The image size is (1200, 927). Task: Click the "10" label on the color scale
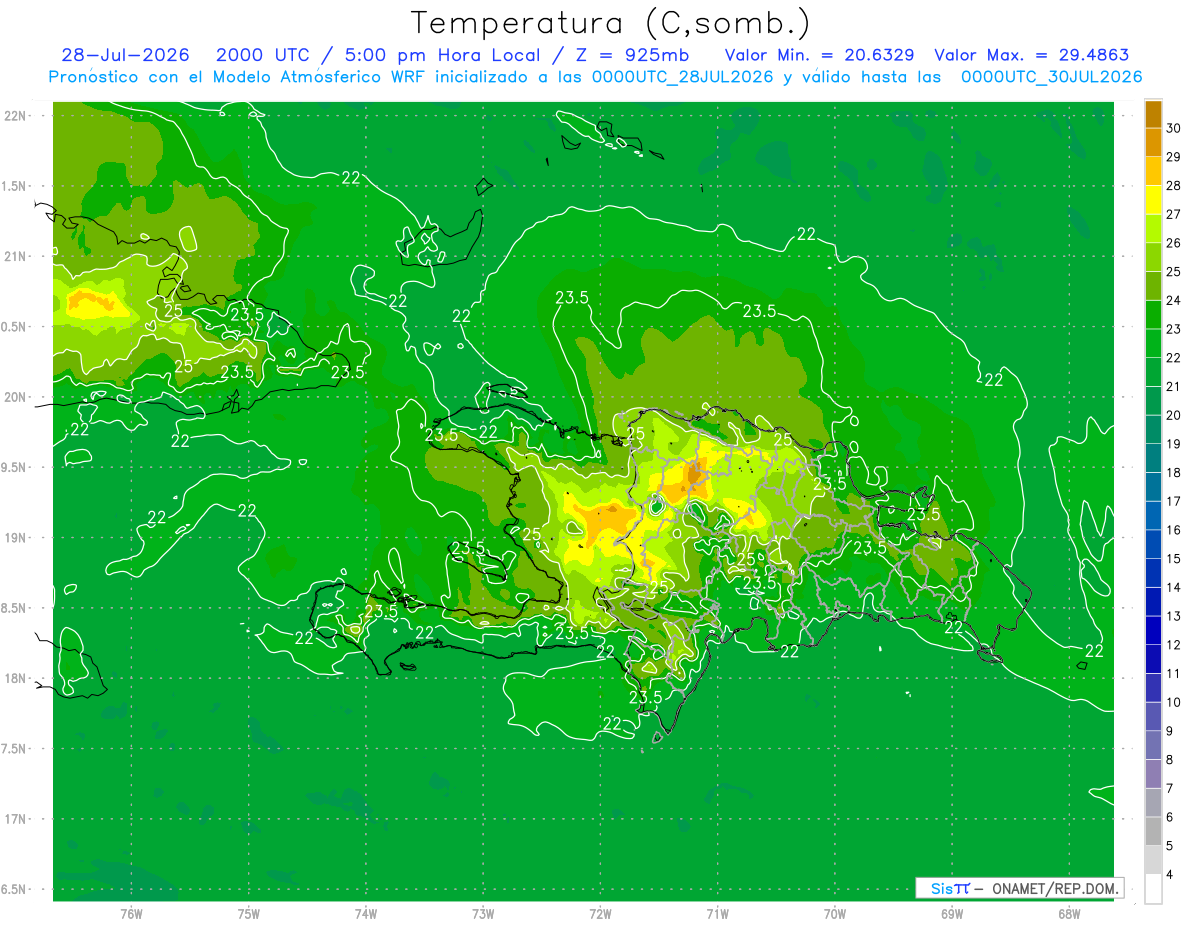tap(1174, 703)
